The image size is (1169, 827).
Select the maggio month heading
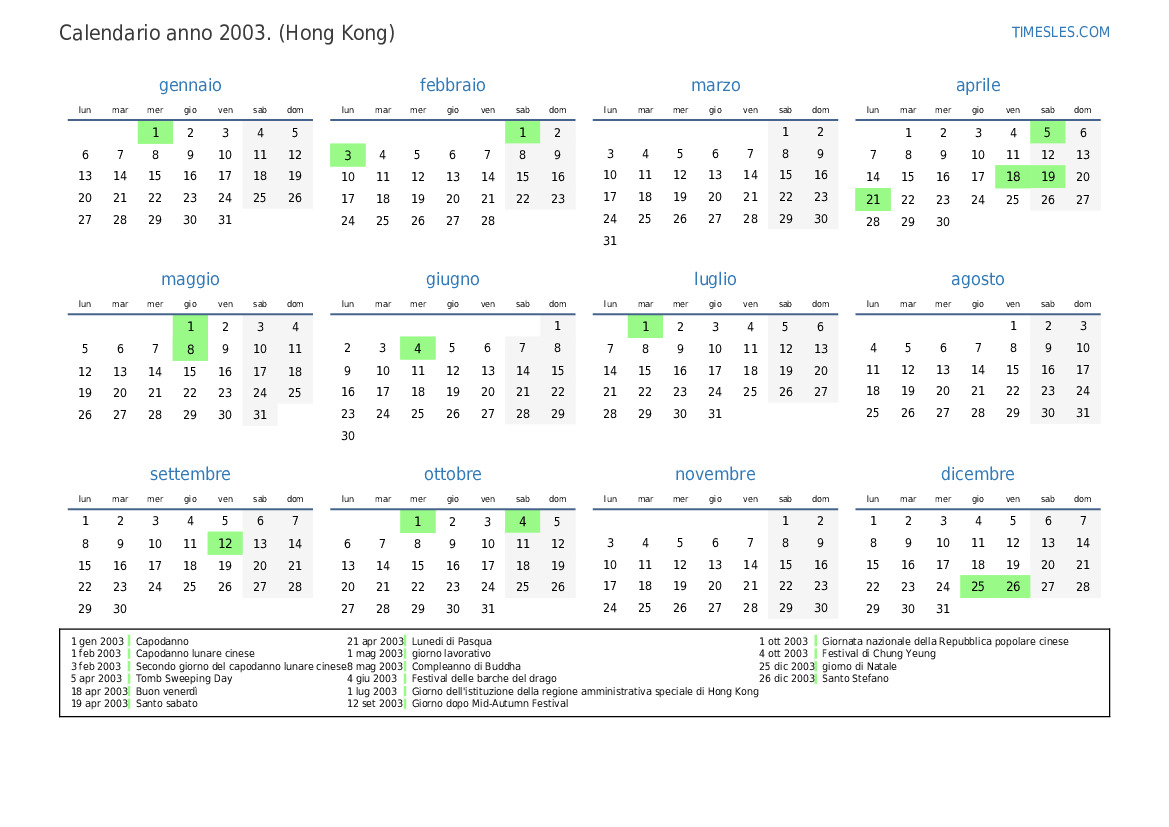tap(190, 279)
